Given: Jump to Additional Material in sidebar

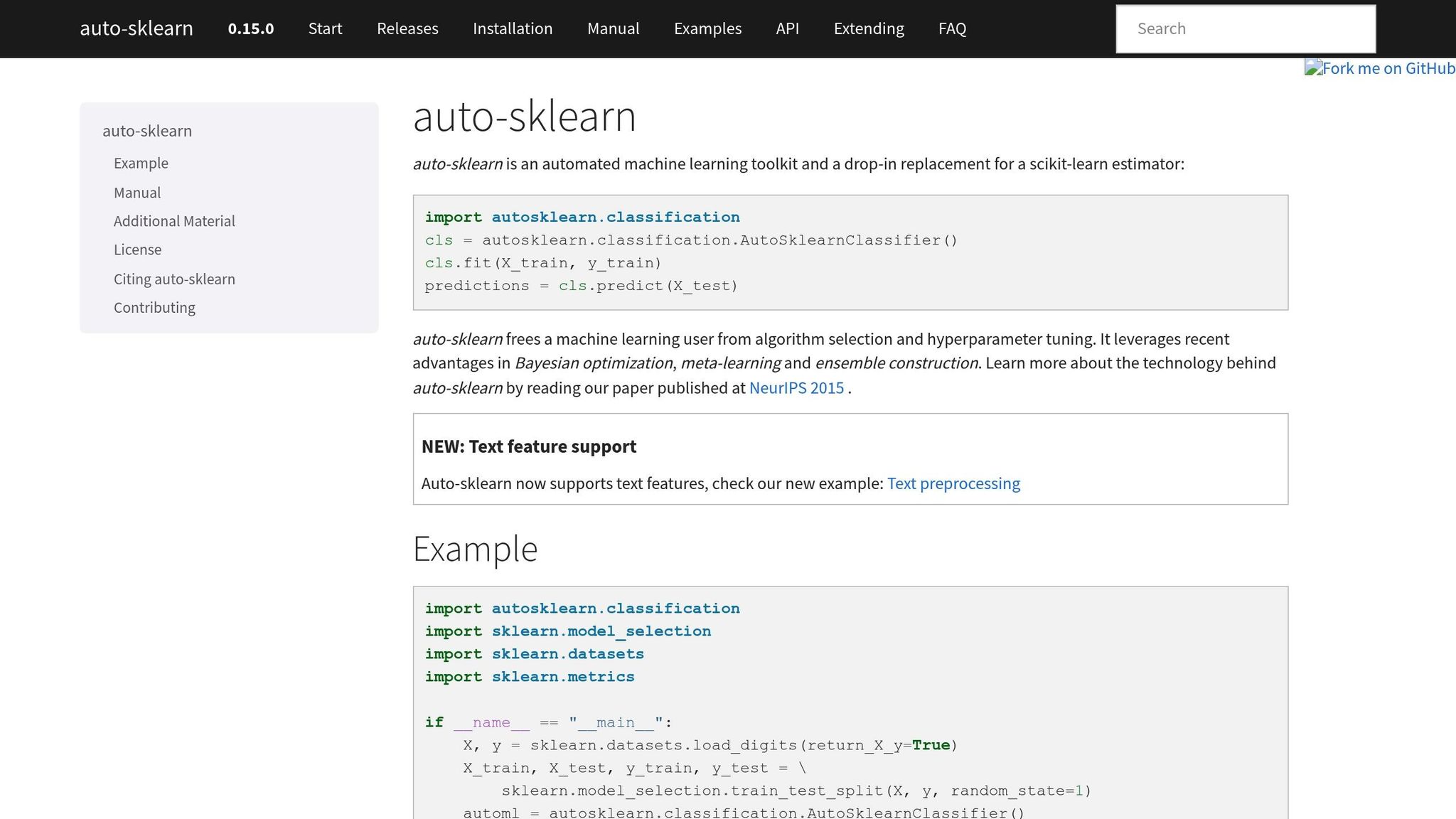Looking at the screenshot, I should (174, 221).
